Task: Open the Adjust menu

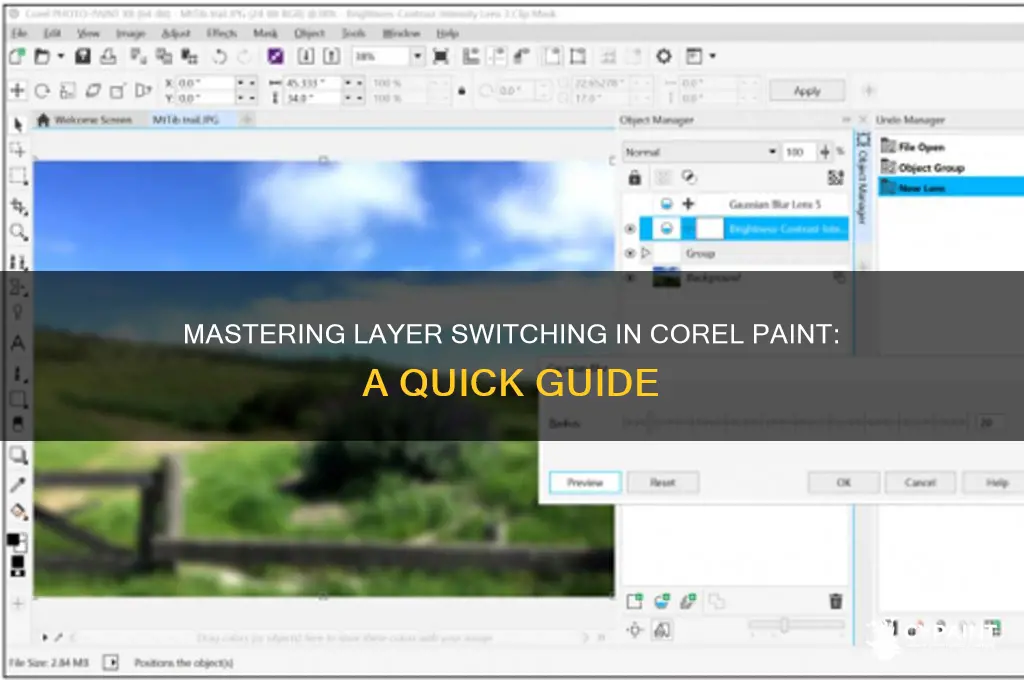Action: (x=175, y=33)
